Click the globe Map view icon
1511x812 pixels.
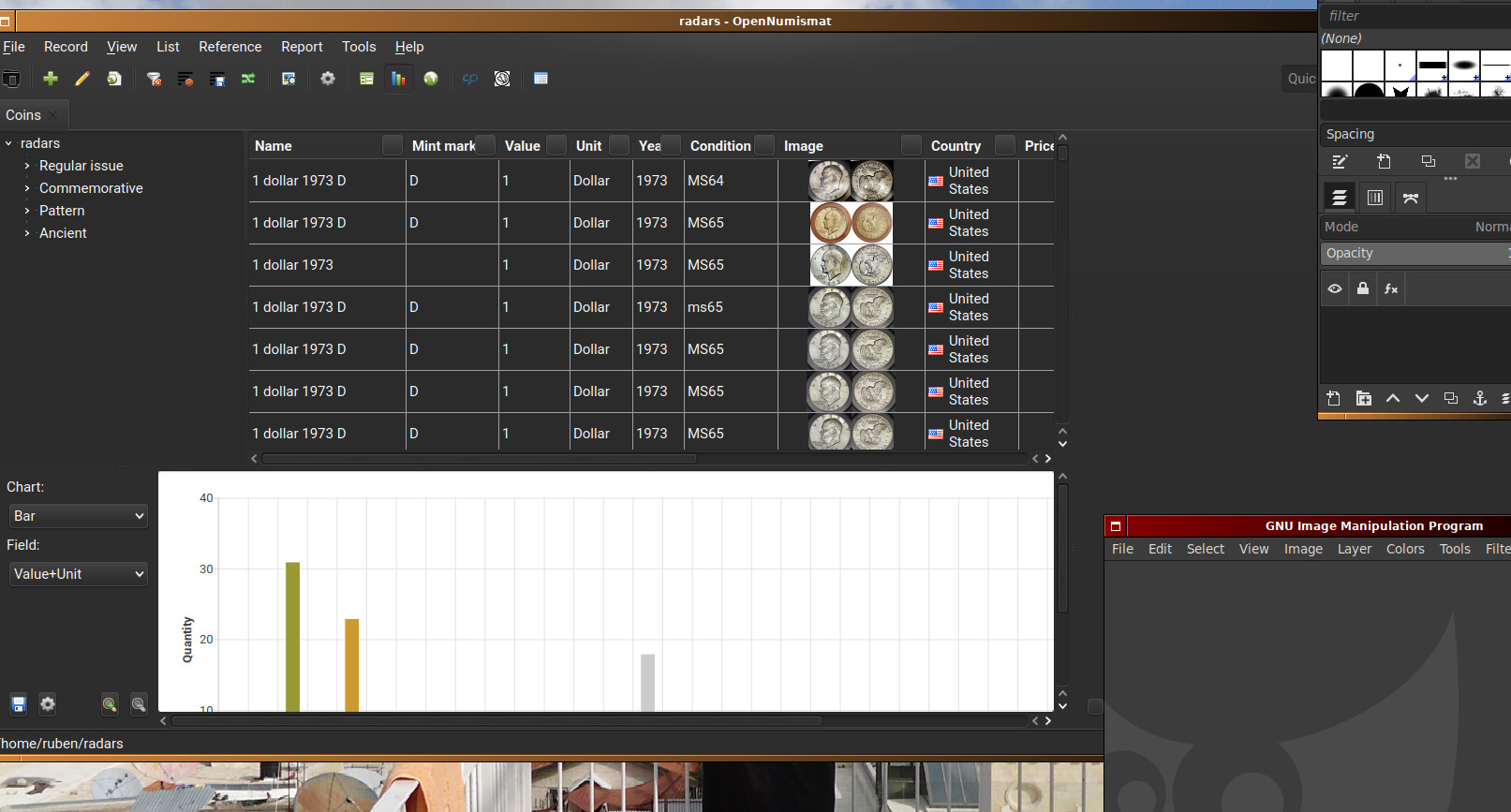tap(431, 79)
